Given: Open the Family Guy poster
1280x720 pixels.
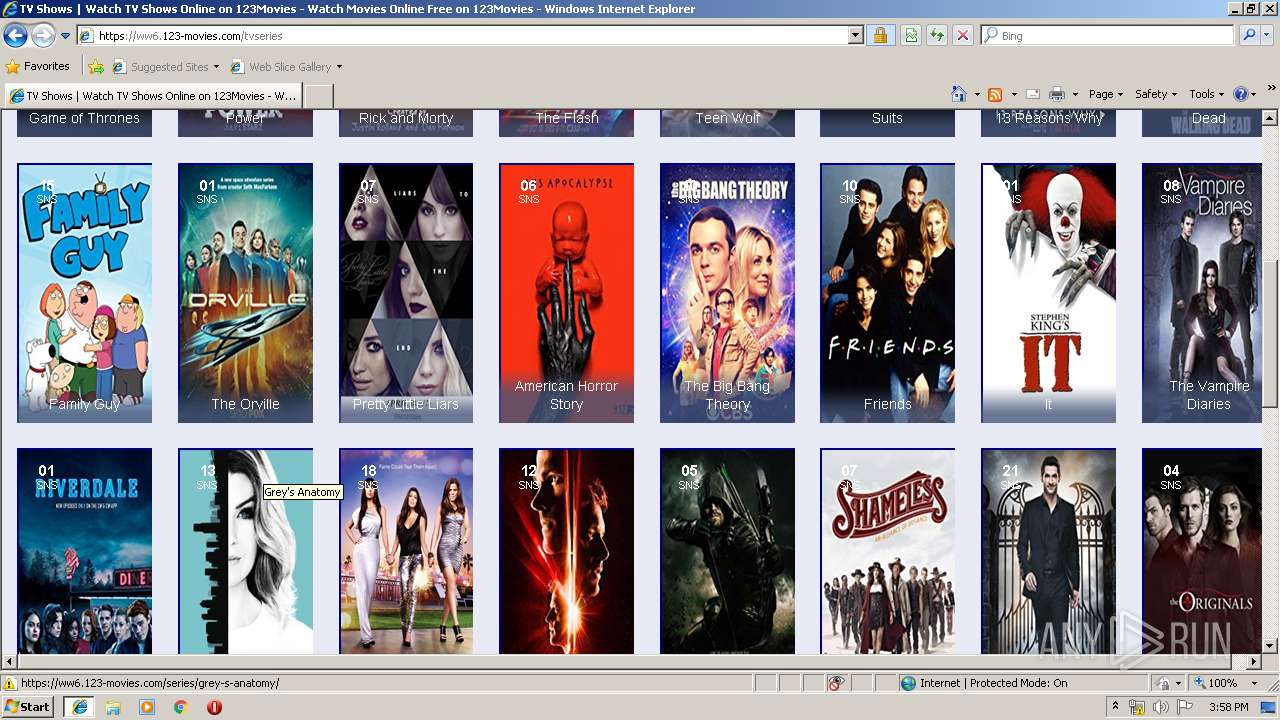Looking at the screenshot, I should point(85,293).
